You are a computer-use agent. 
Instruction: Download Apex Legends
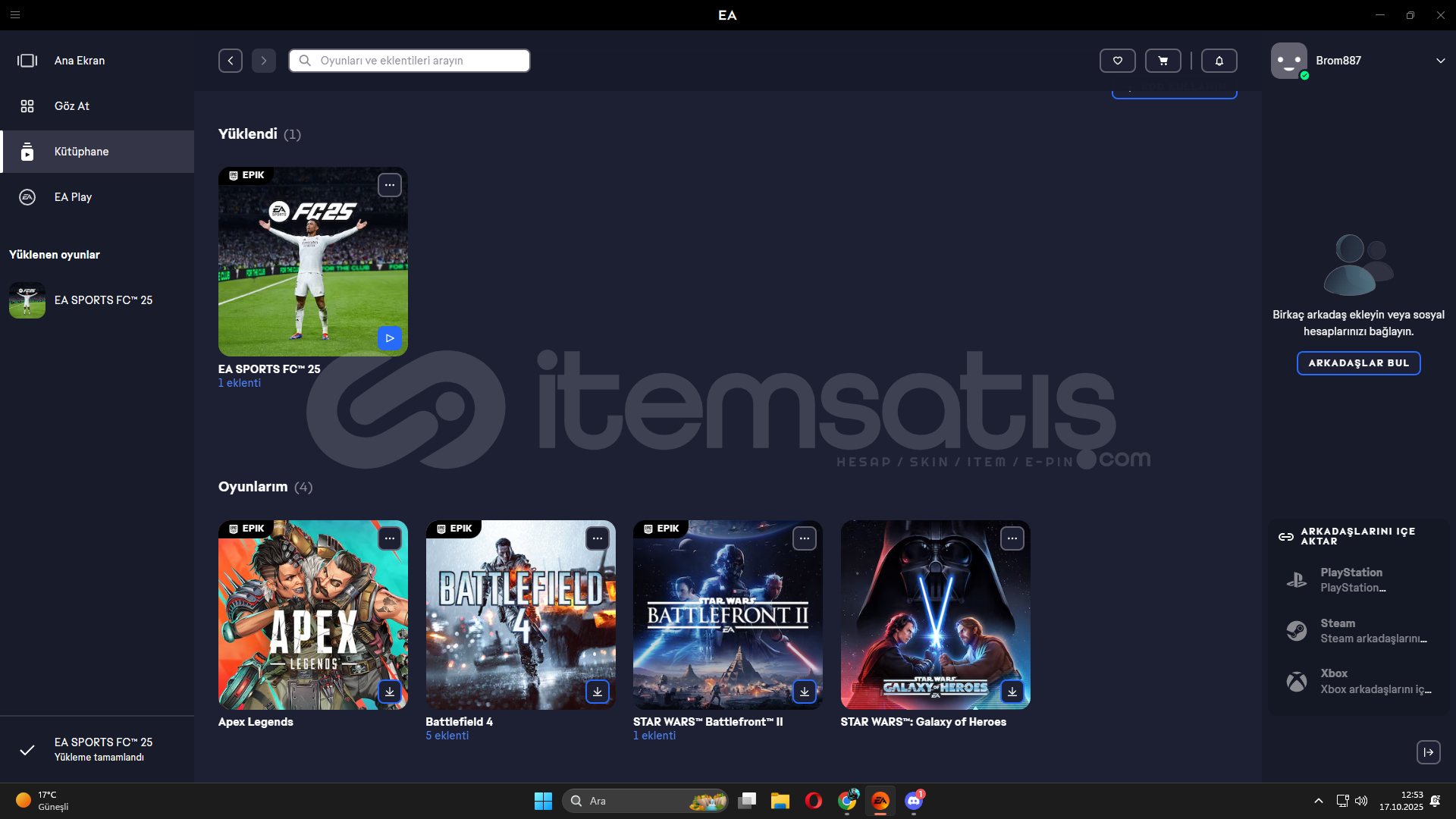pos(389,692)
